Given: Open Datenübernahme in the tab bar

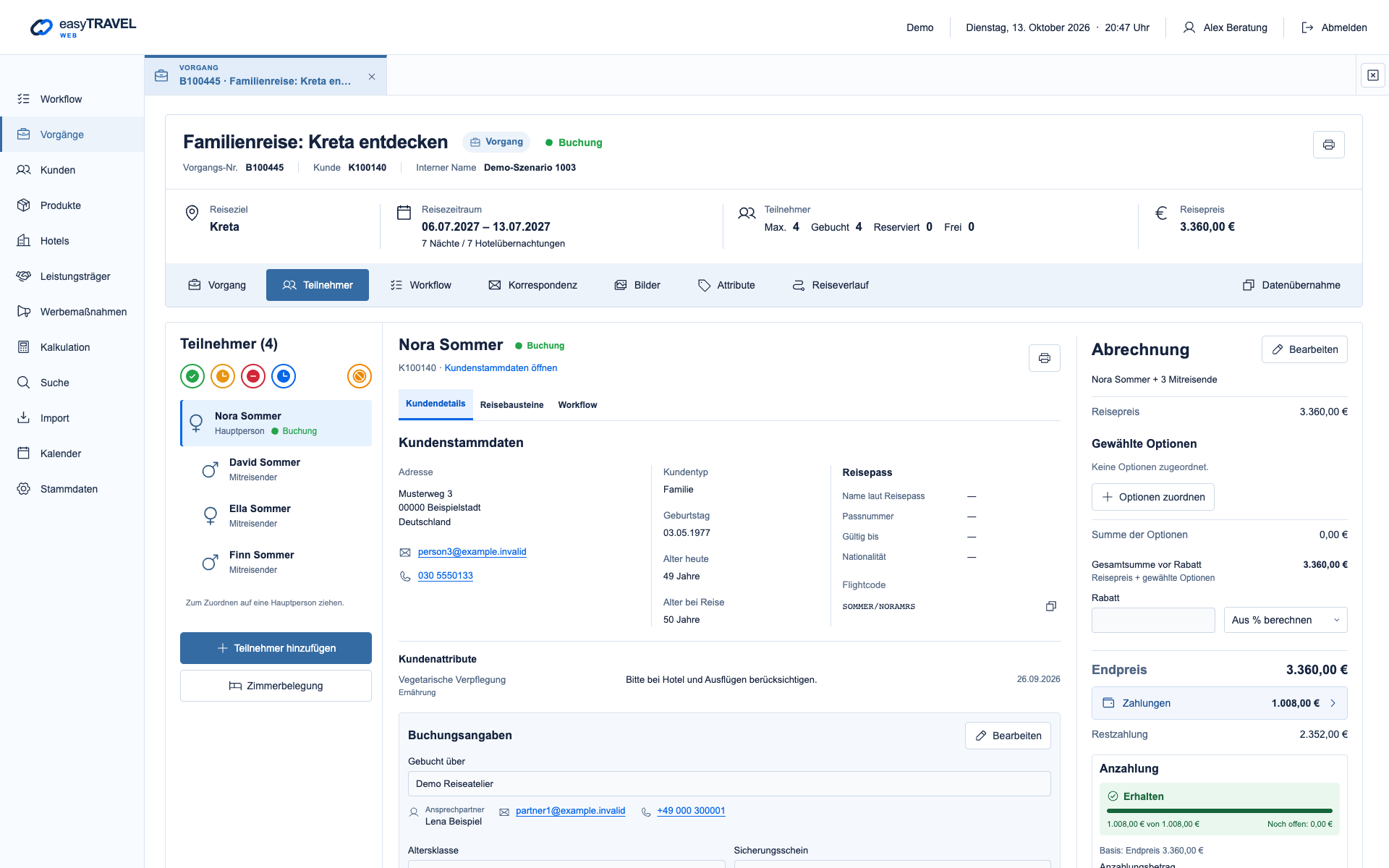Looking at the screenshot, I should (x=1291, y=285).
